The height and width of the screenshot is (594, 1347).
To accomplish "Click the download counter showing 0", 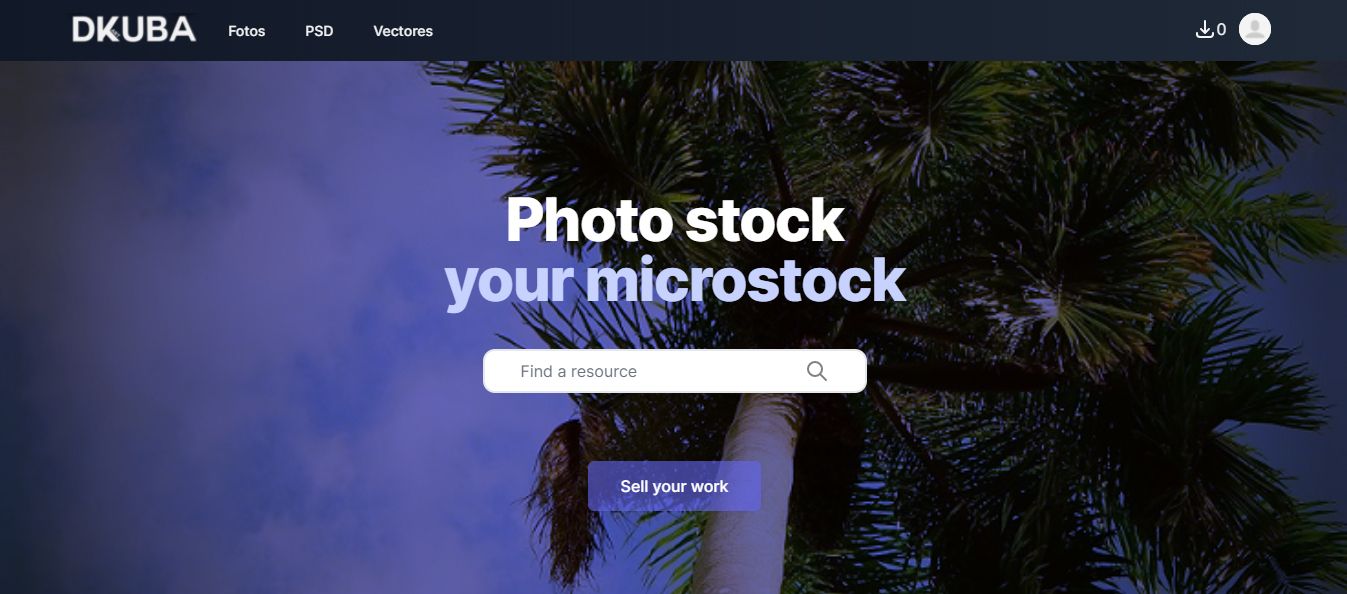I will tap(1221, 30).
